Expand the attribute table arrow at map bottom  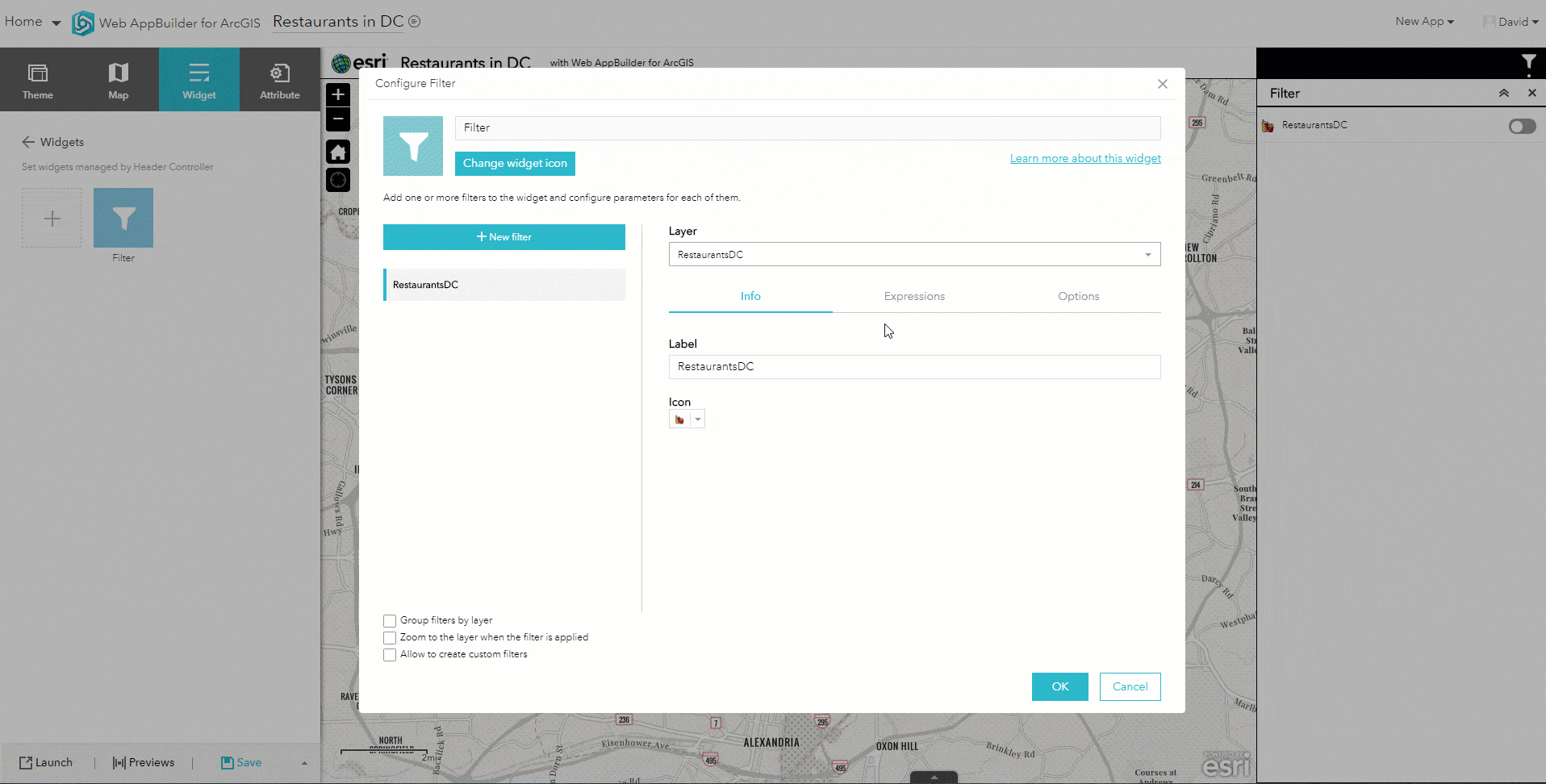coord(934,778)
